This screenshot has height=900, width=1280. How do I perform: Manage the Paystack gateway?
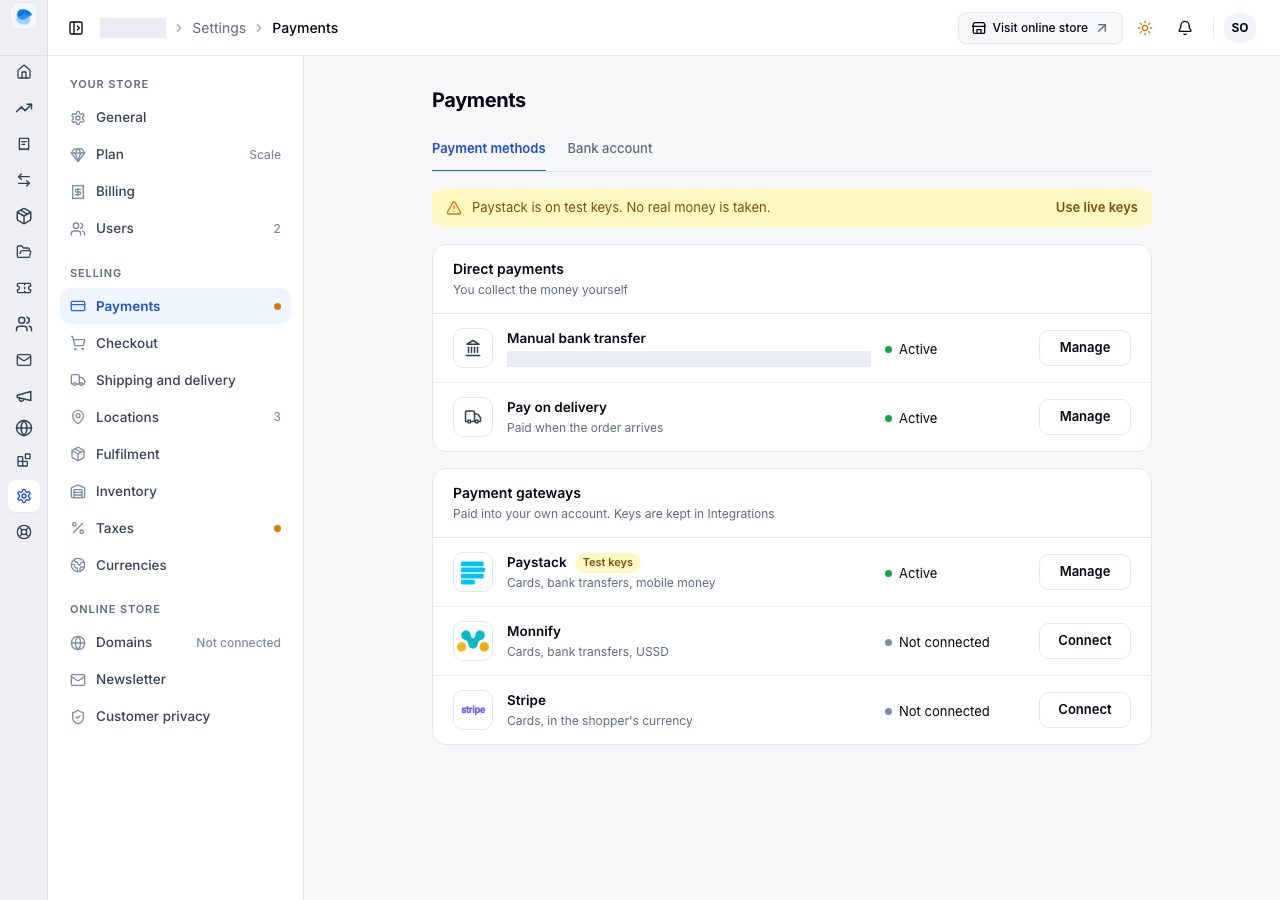click(x=1085, y=572)
